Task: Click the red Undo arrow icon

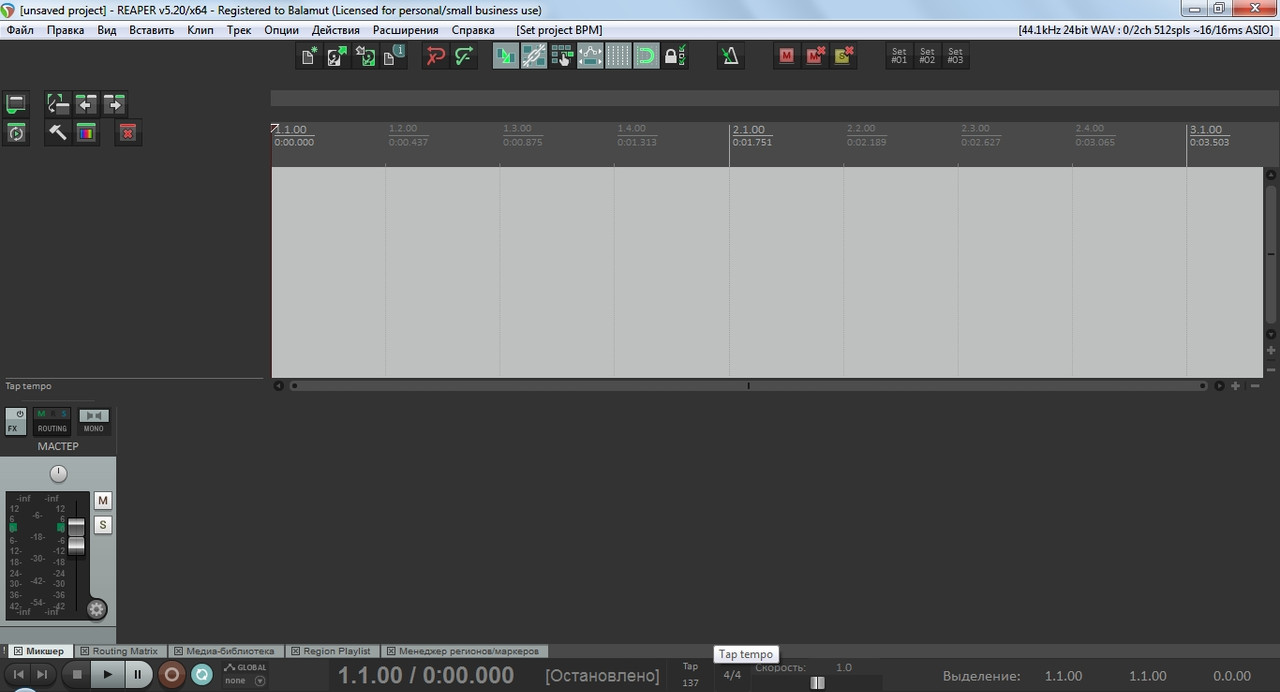Action: [x=435, y=56]
